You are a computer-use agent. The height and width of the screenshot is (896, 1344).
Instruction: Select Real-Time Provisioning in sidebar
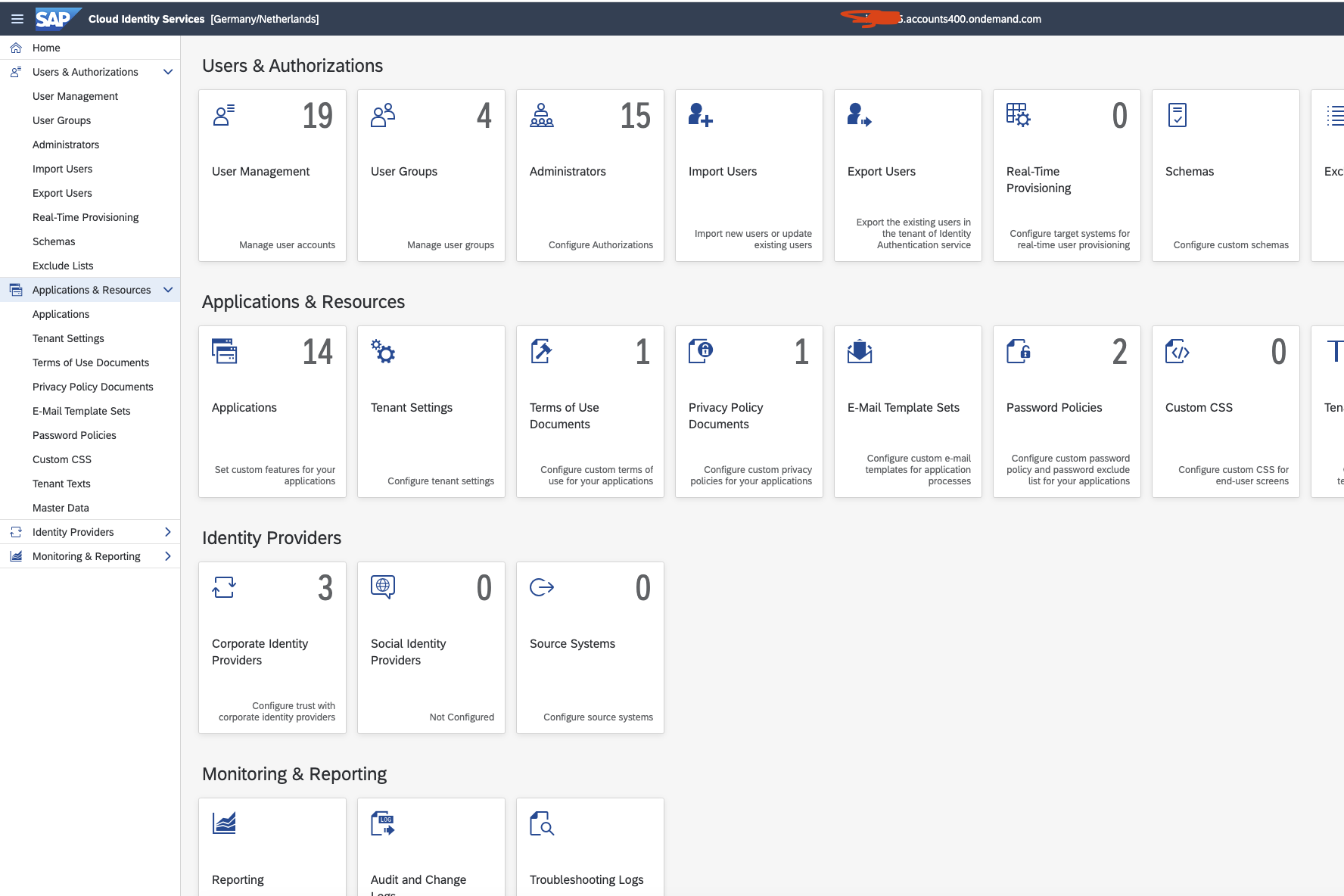pos(90,217)
